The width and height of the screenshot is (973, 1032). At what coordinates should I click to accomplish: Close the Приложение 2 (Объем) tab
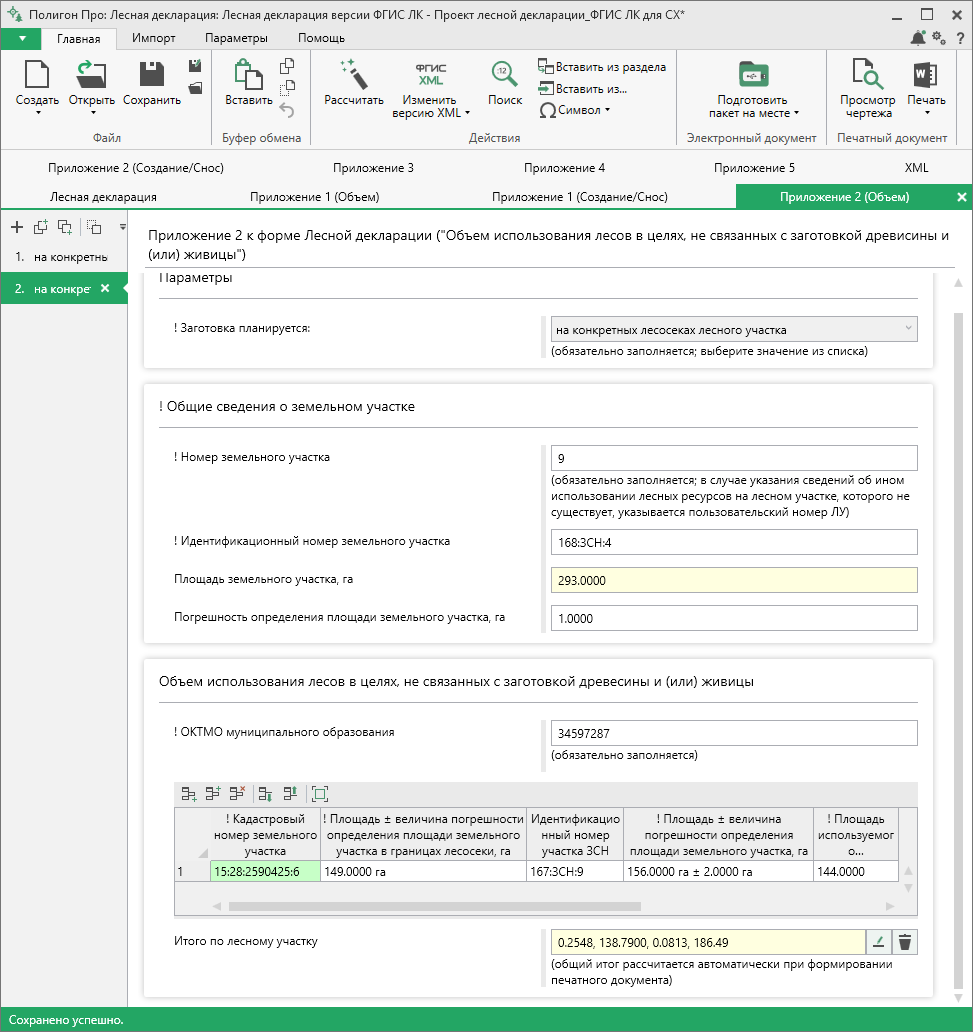pyautogui.click(x=961, y=197)
